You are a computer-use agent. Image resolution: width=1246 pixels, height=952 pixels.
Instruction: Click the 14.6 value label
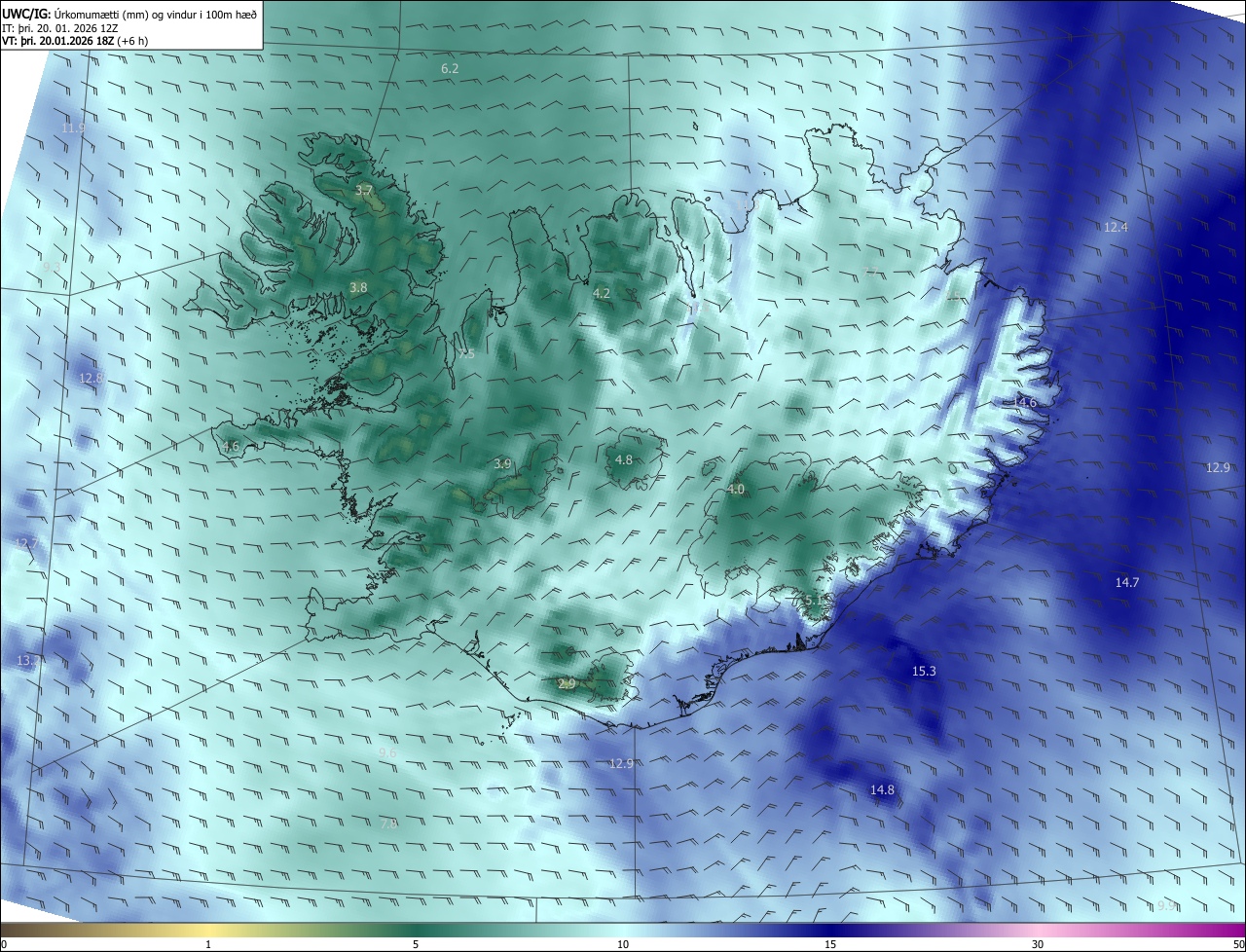tap(1025, 402)
